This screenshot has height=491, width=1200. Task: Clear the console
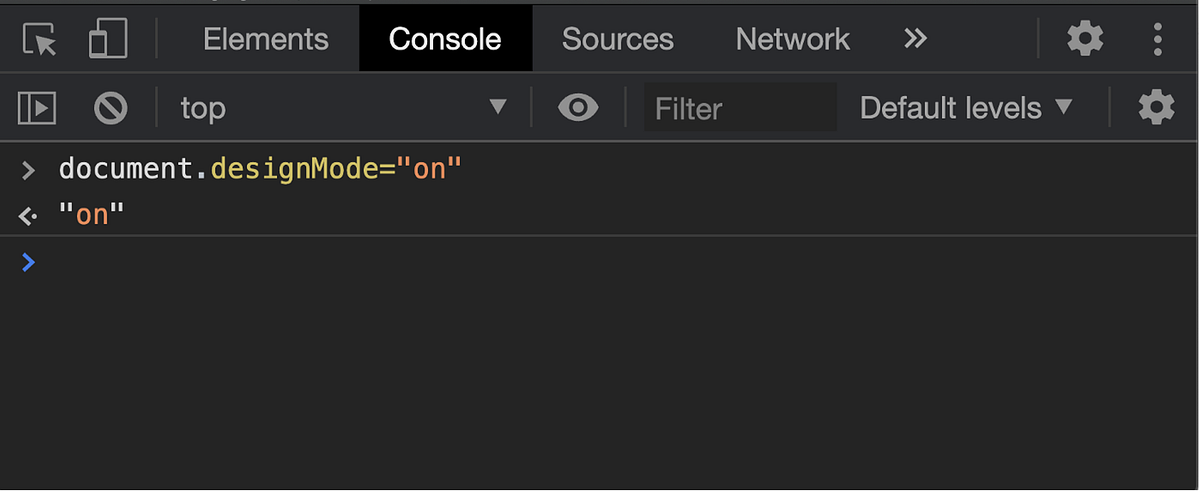[110, 108]
